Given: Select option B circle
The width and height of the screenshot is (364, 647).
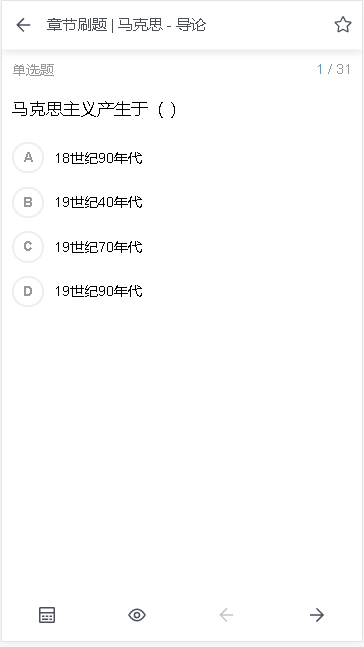Looking at the screenshot, I should point(28,202).
